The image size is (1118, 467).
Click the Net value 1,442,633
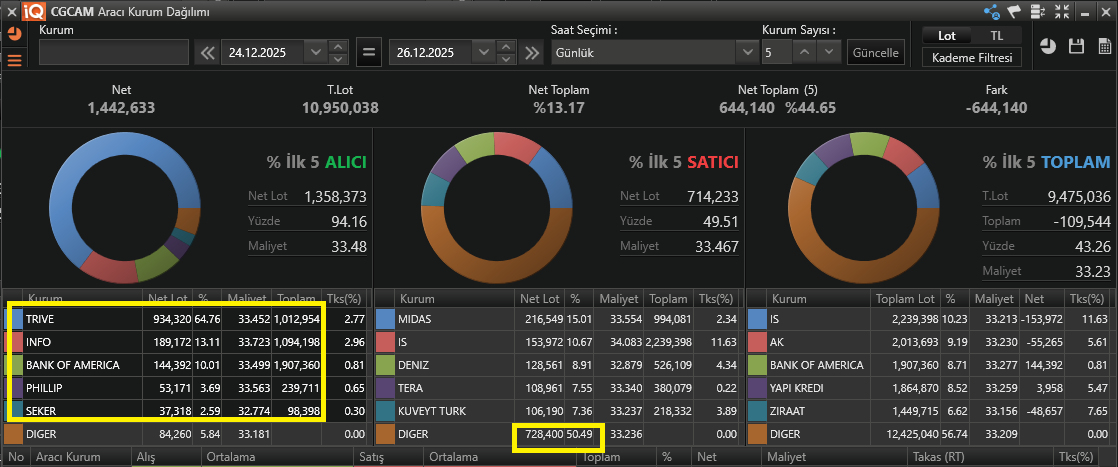(121, 108)
